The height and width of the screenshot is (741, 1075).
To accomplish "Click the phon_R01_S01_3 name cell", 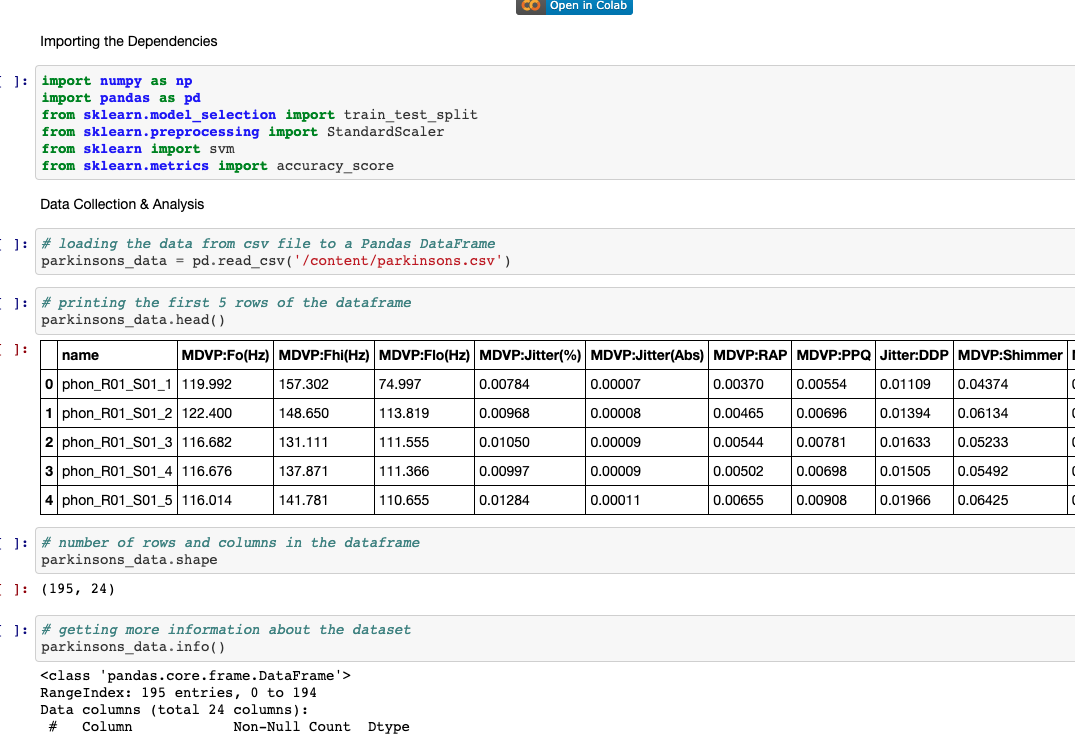I will pyautogui.click(x=117, y=442).
